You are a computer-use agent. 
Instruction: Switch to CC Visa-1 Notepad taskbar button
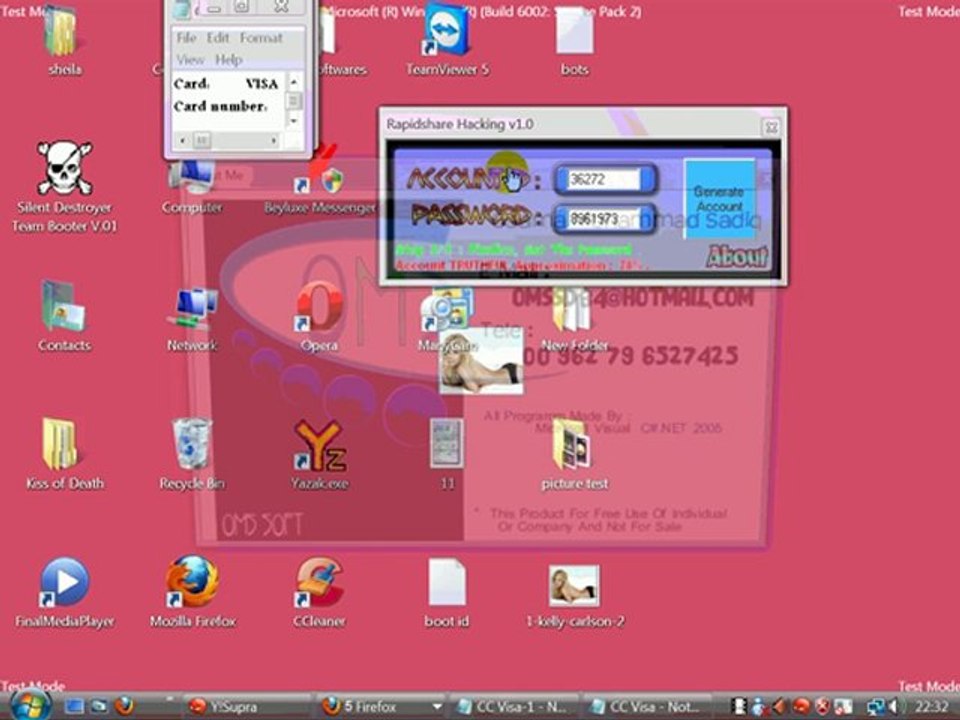(x=516, y=707)
